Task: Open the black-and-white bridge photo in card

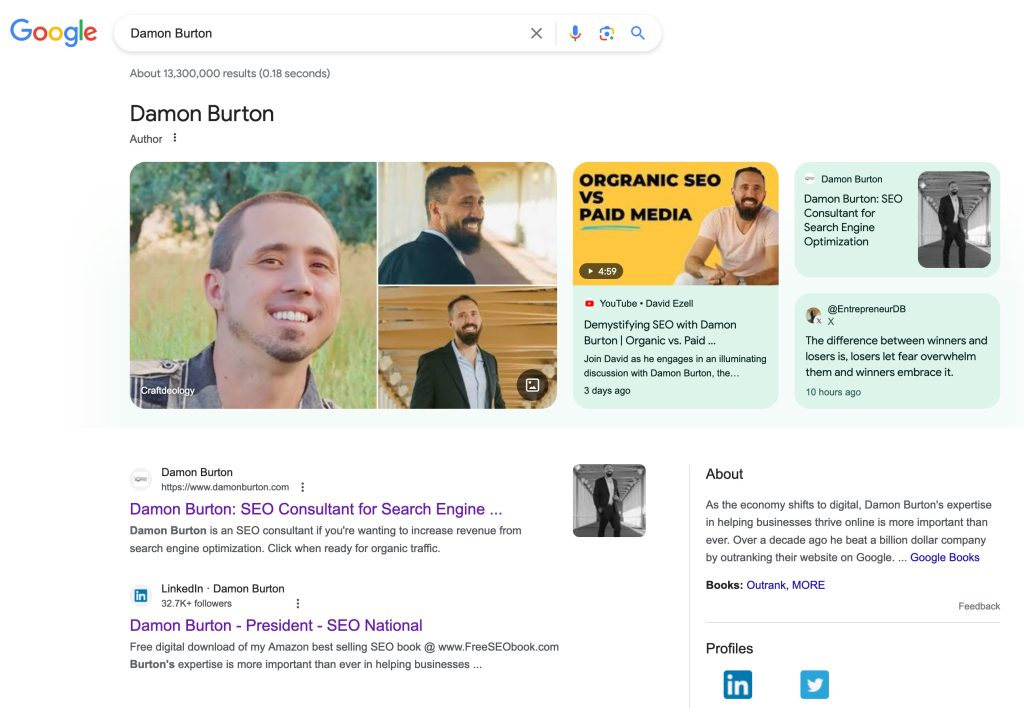Action: [x=954, y=219]
